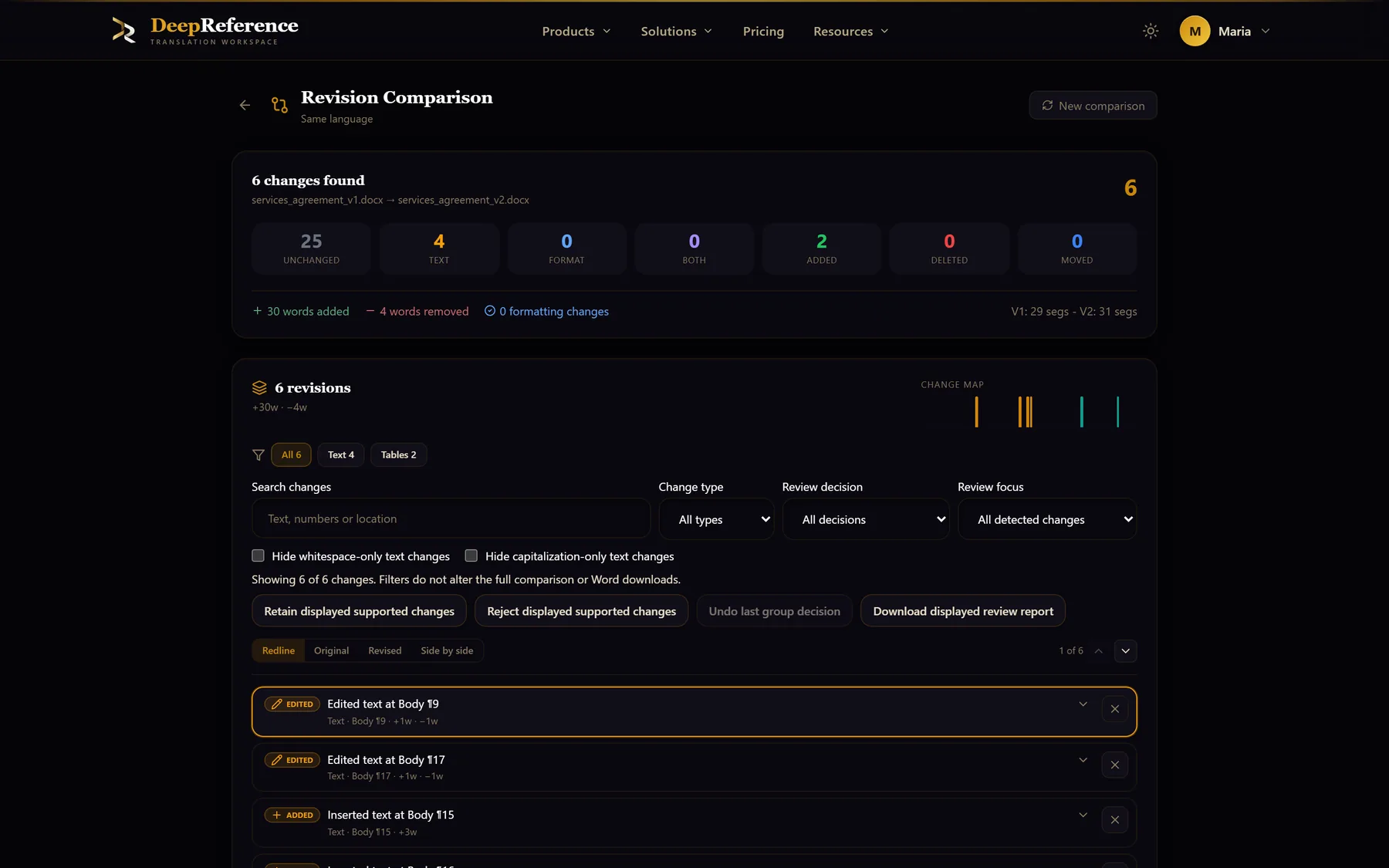The image size is (1389, 868).
Task: Click the Search changes text field
Action: click(x=451, y=518)
